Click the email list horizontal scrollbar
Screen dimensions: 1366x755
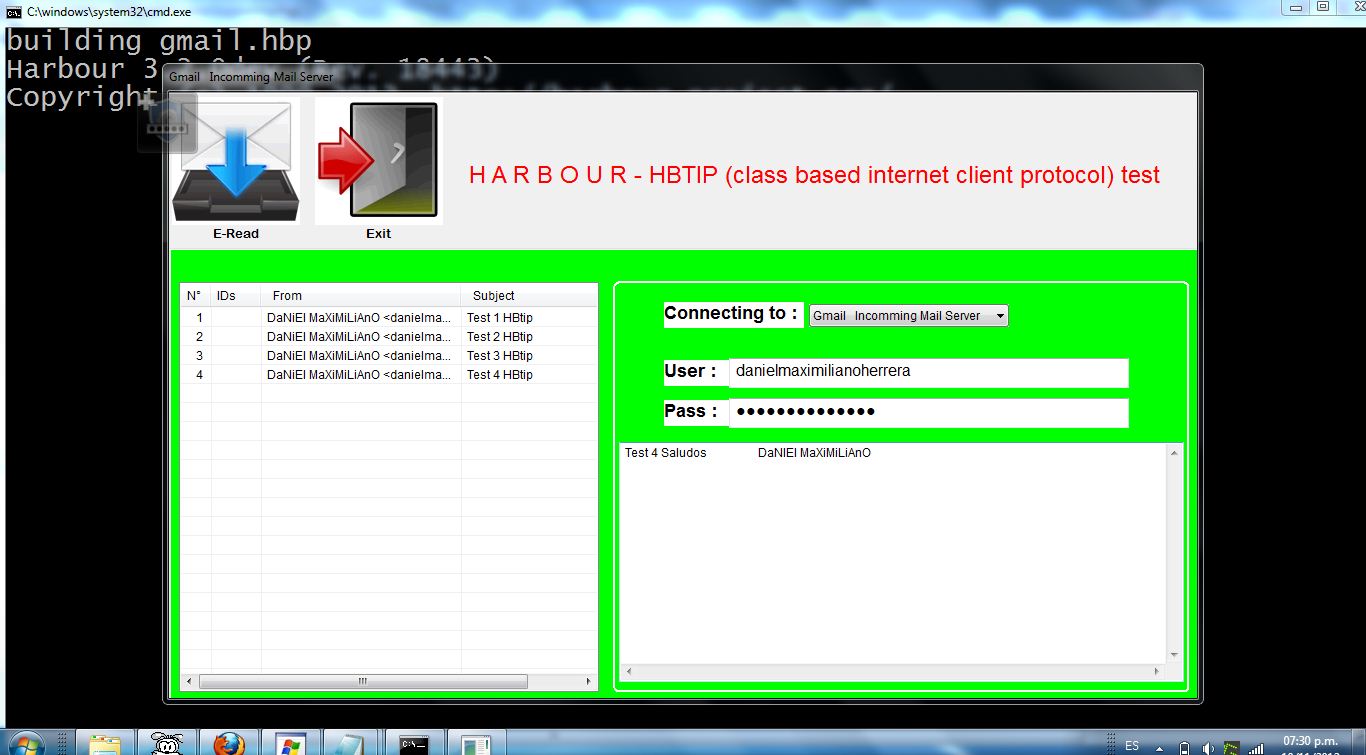(x=363, y=681)
